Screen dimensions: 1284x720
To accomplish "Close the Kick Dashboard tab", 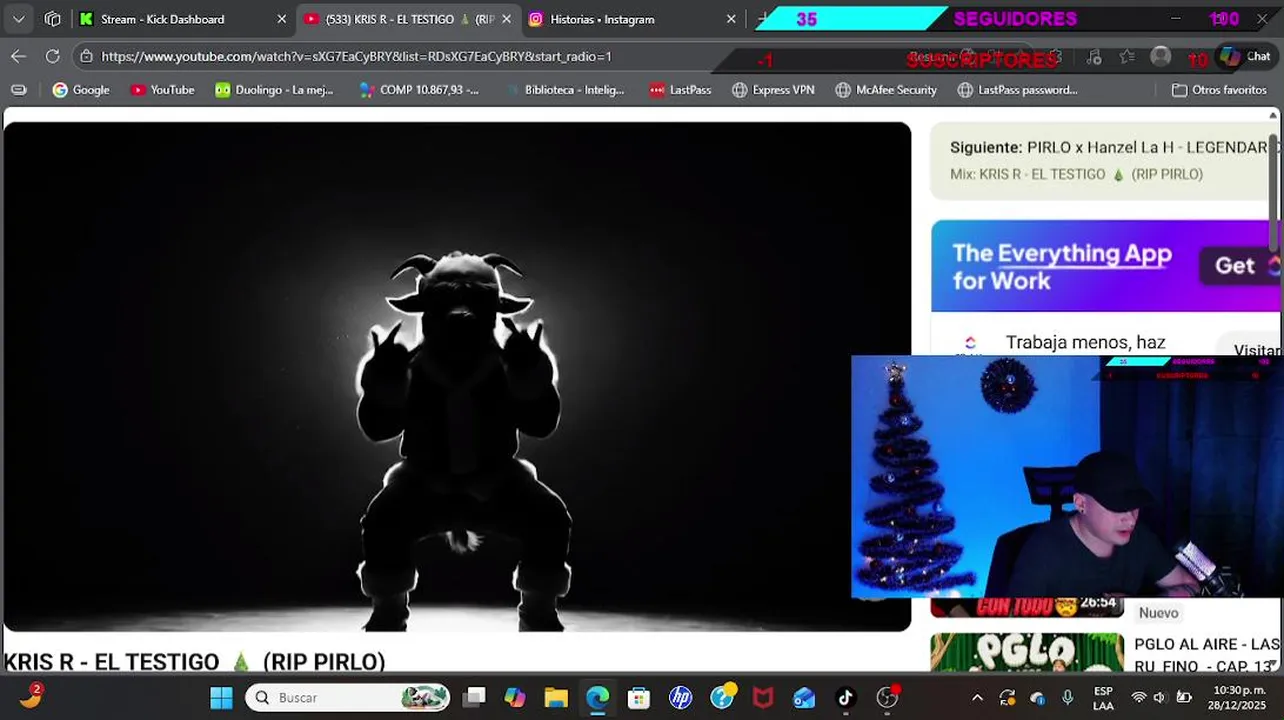I will 281,19.
